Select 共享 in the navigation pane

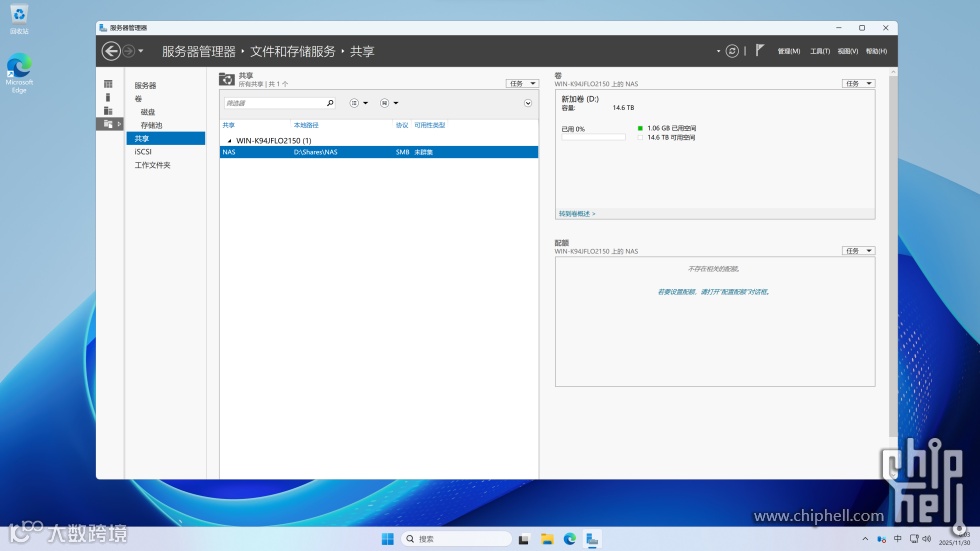click(166, 138)
